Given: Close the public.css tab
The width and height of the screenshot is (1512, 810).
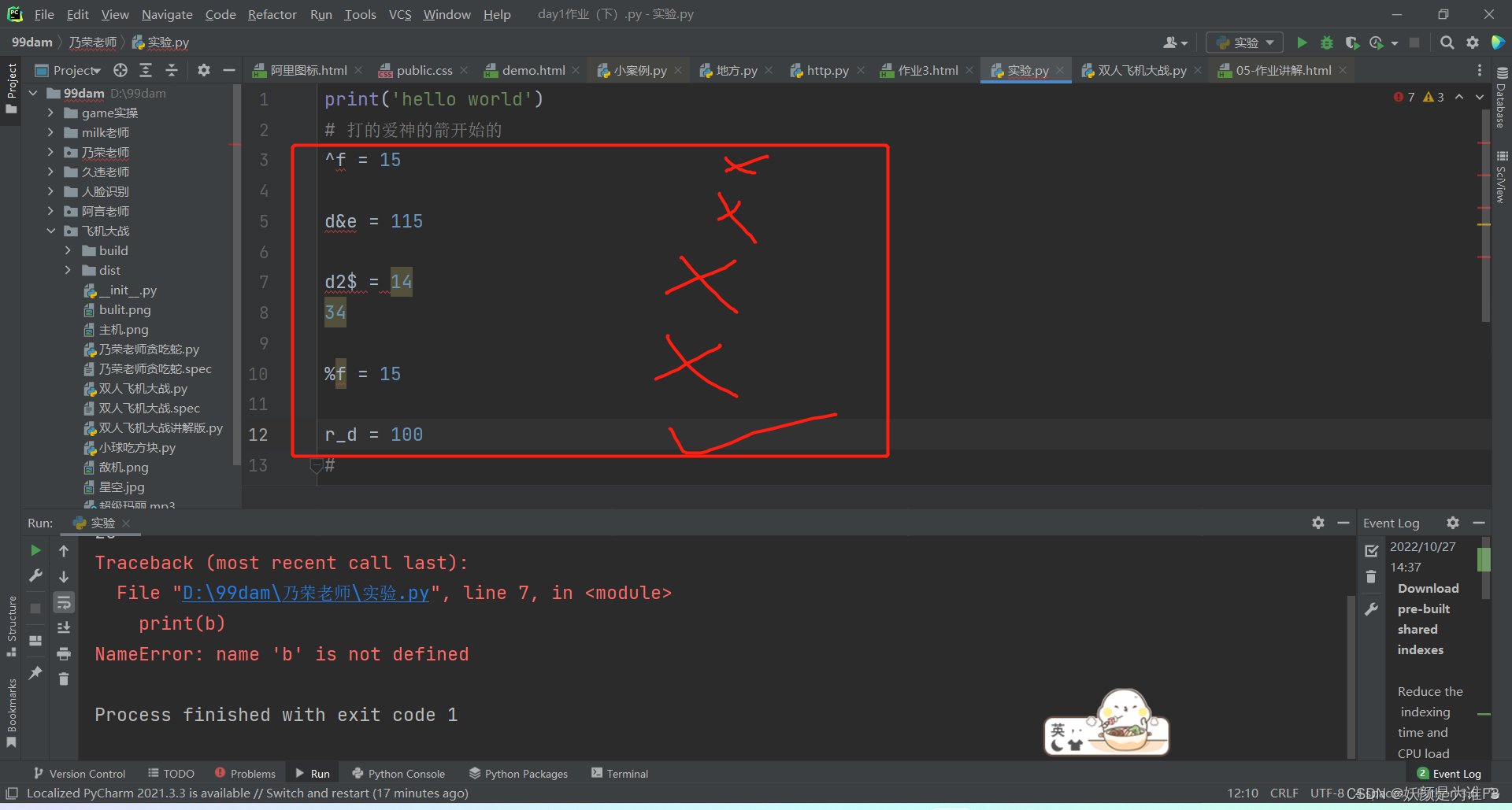Looking at the screenshot, I should pyautogui.click(x=464, y=70).
